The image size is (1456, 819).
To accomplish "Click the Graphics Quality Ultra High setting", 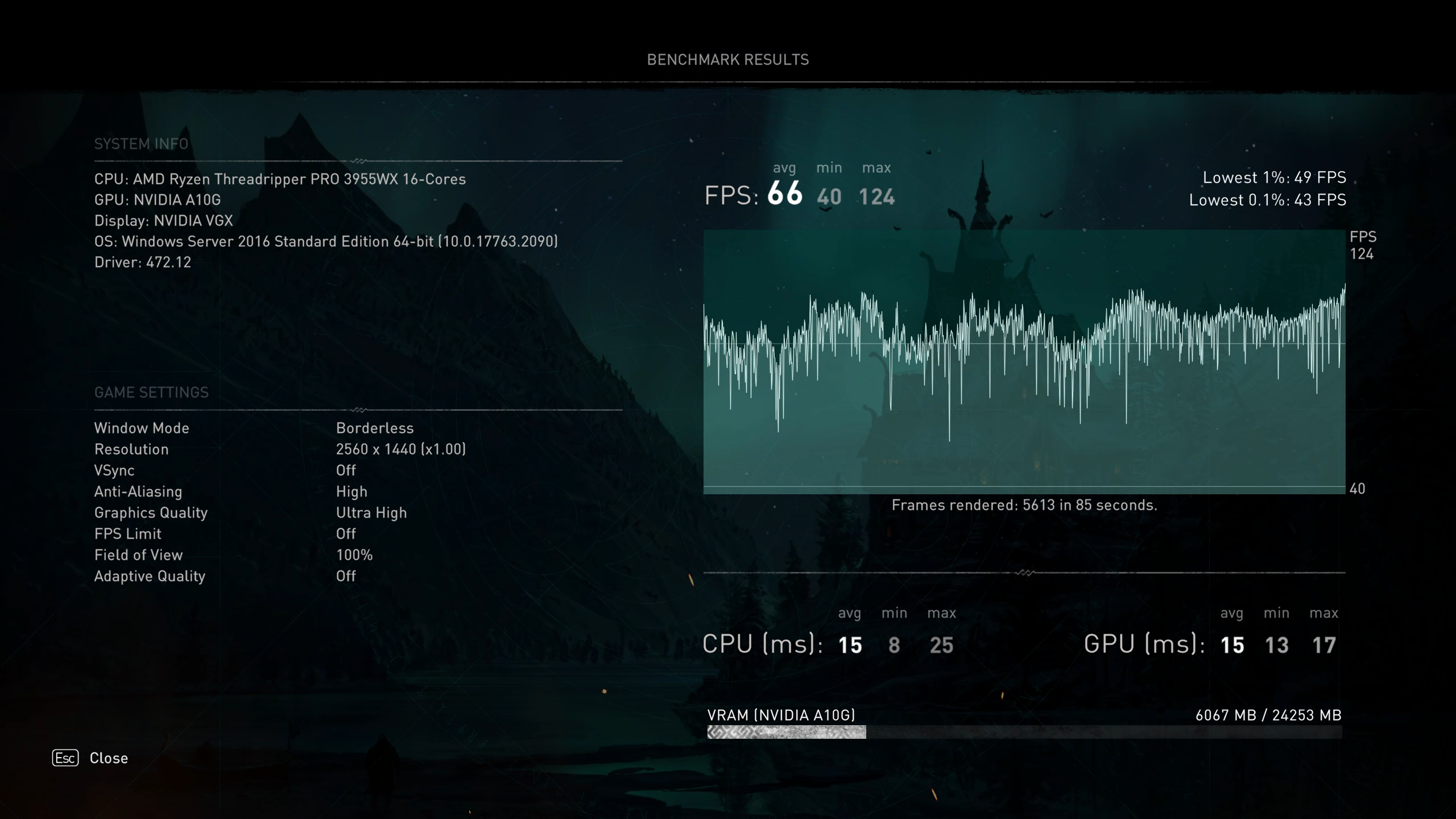I will (x=371, y=512).
